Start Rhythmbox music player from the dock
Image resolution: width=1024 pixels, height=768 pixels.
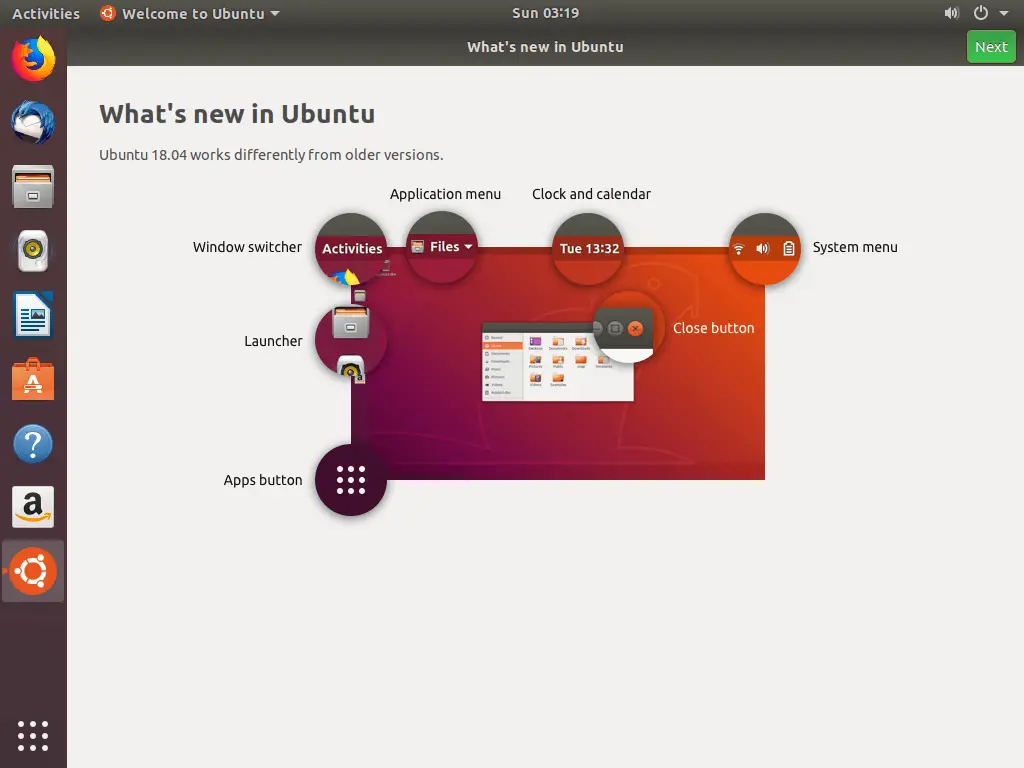pyautogui.click(x=33, y=250)
